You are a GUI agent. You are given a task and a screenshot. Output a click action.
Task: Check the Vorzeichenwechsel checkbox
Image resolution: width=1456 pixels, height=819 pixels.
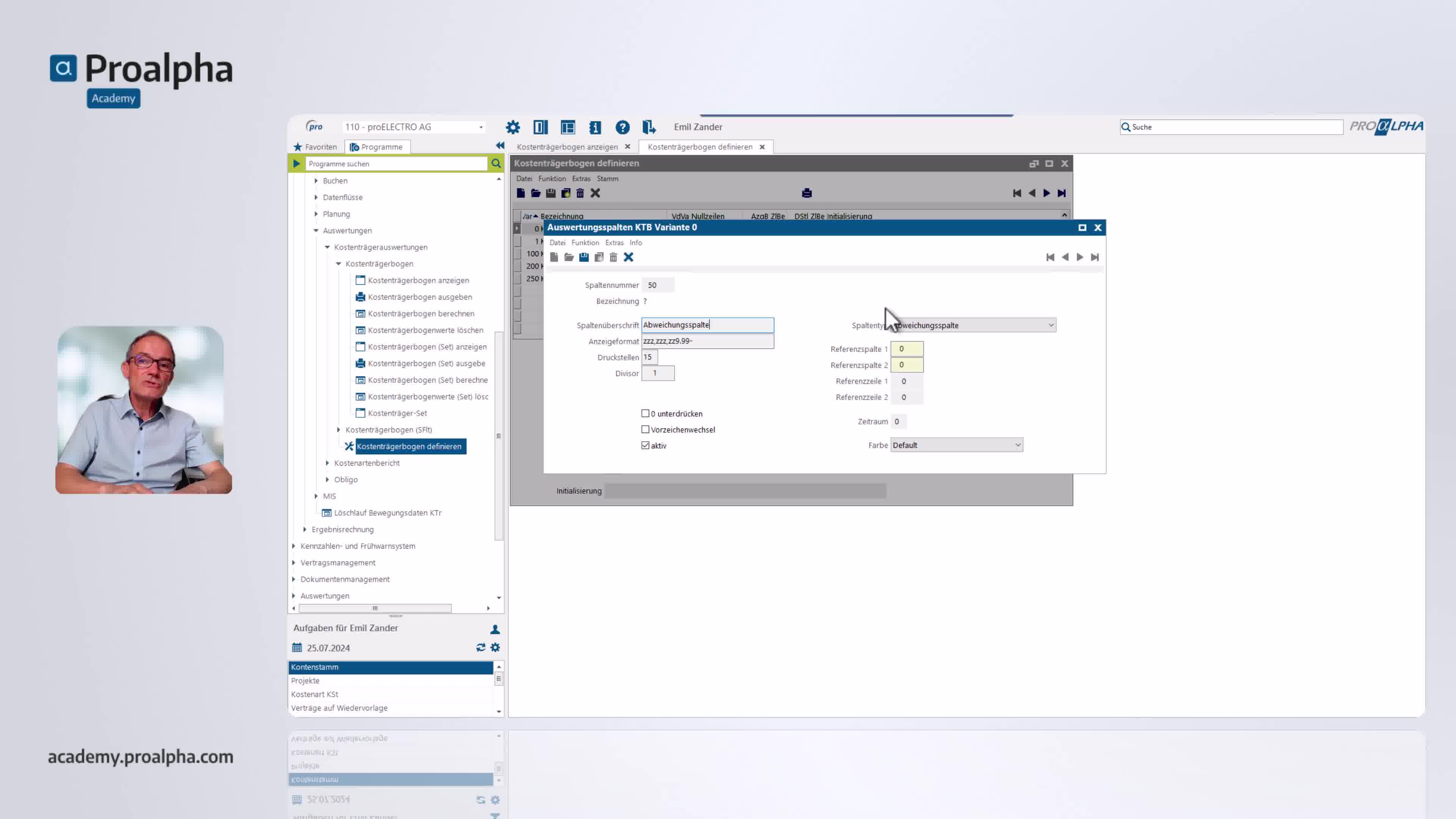tap(645, 430)
